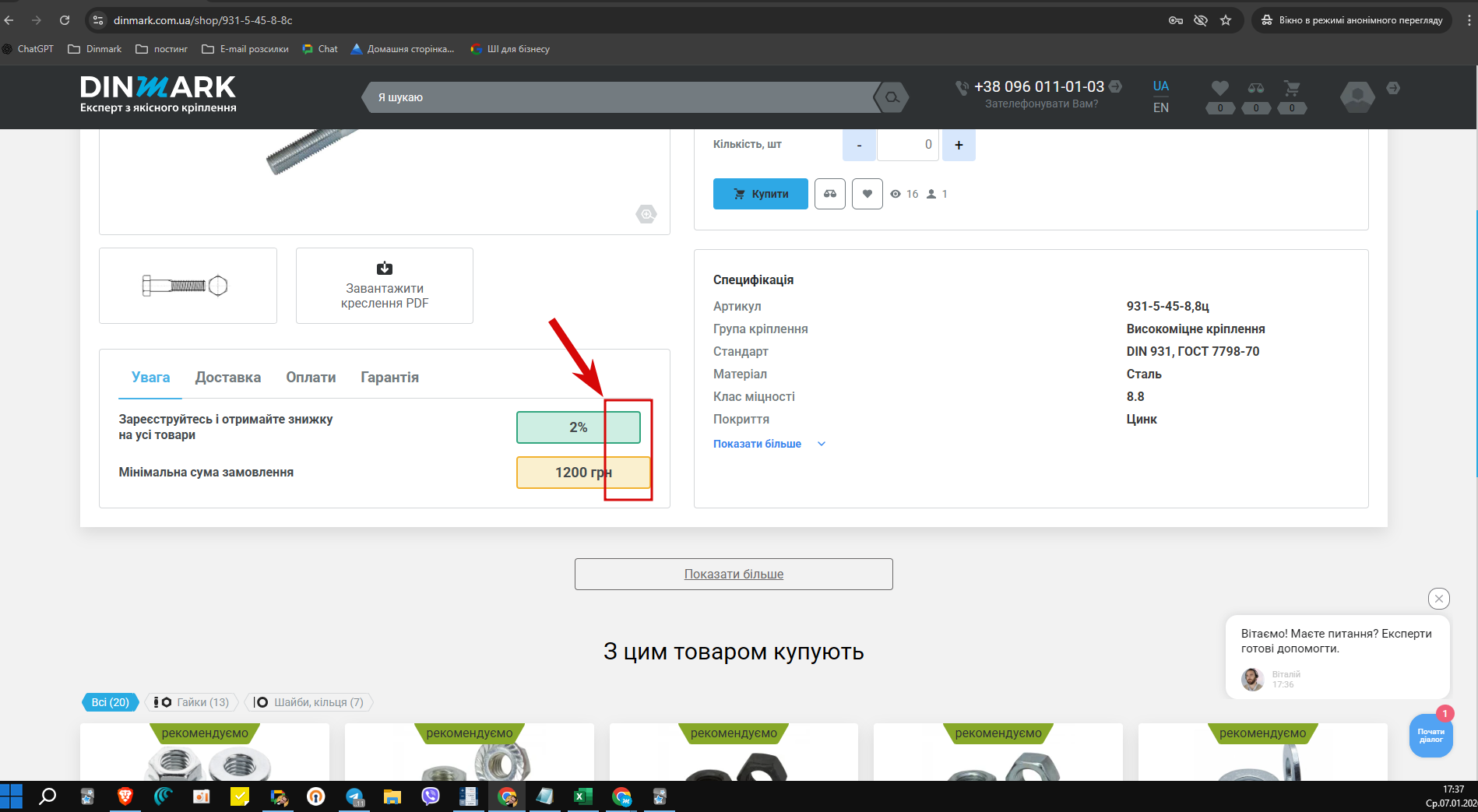
Task: Open the header comparison scales icon
Action: tap(1256, 89)
